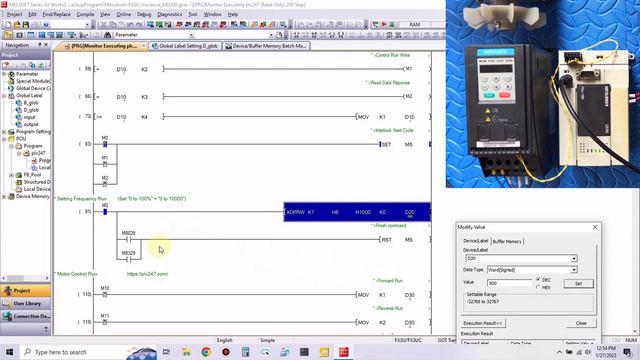Click the Parameter tree icon
The height and width of the screenshot is (360, 640).
pyautogui.click(x=11, y=74)
